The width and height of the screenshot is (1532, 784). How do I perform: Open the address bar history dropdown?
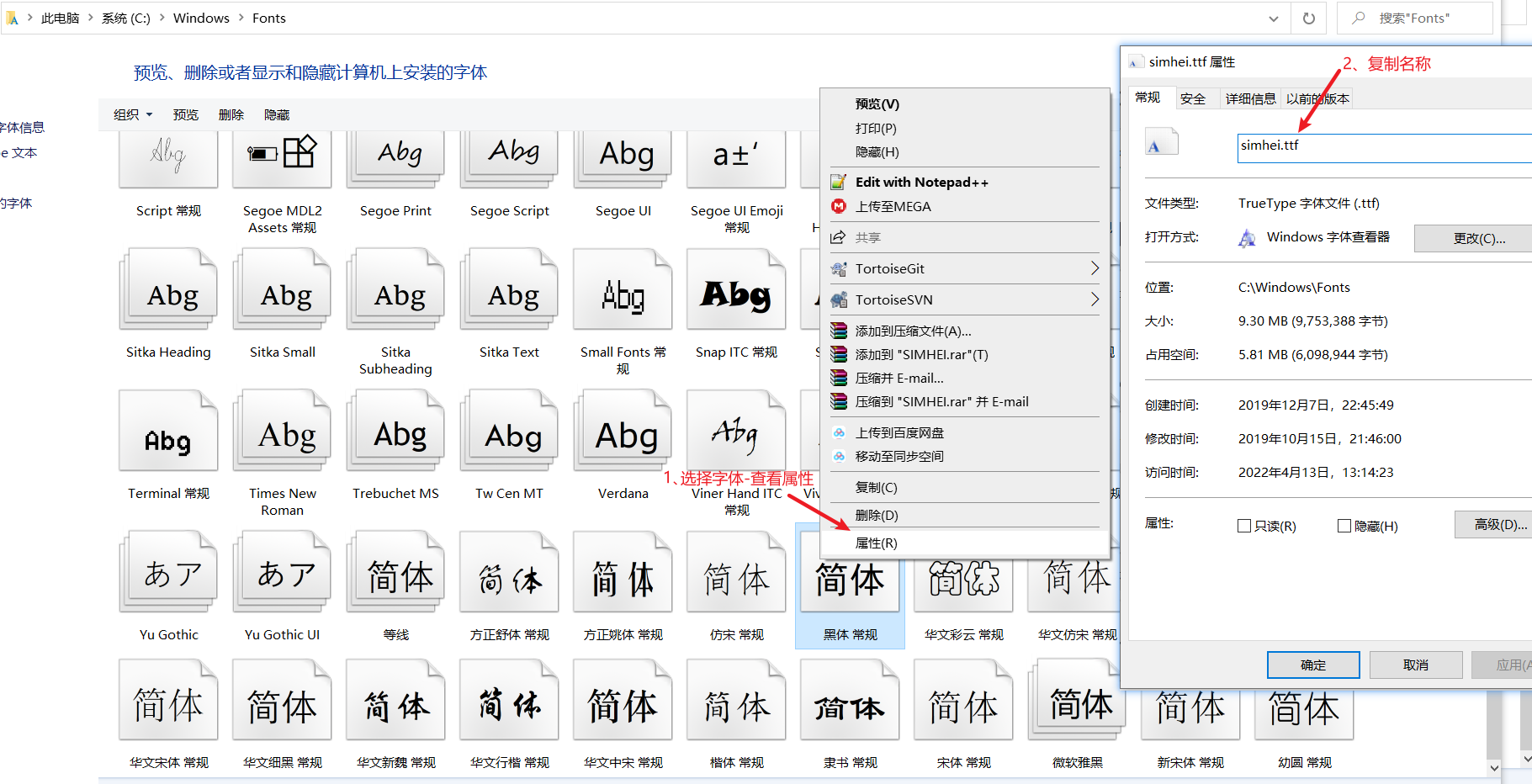1274,18
